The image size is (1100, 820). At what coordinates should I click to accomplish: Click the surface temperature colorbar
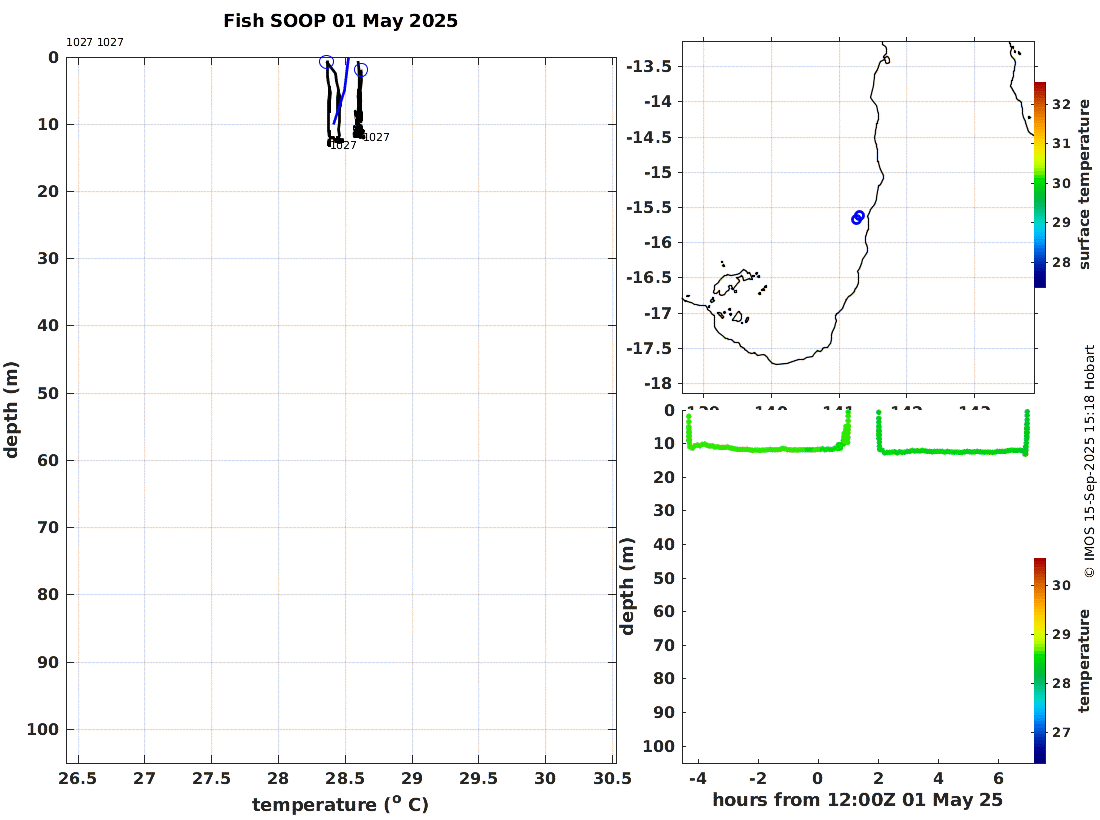(1040, 184)
